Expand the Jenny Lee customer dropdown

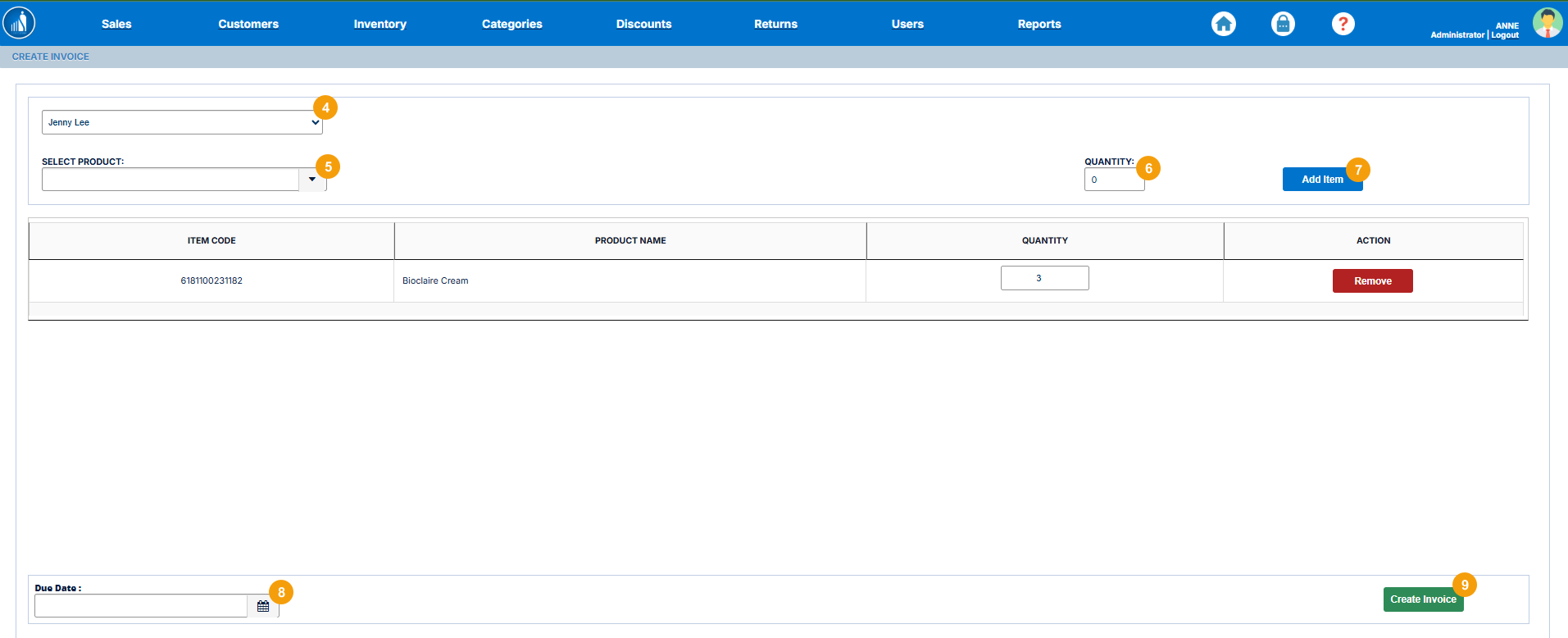tap(182, 122)
